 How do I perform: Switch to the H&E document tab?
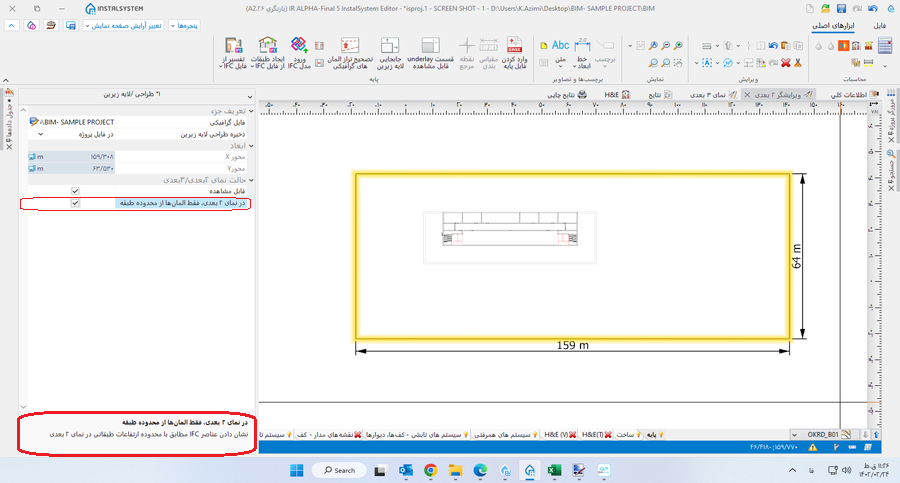(610, 94)
